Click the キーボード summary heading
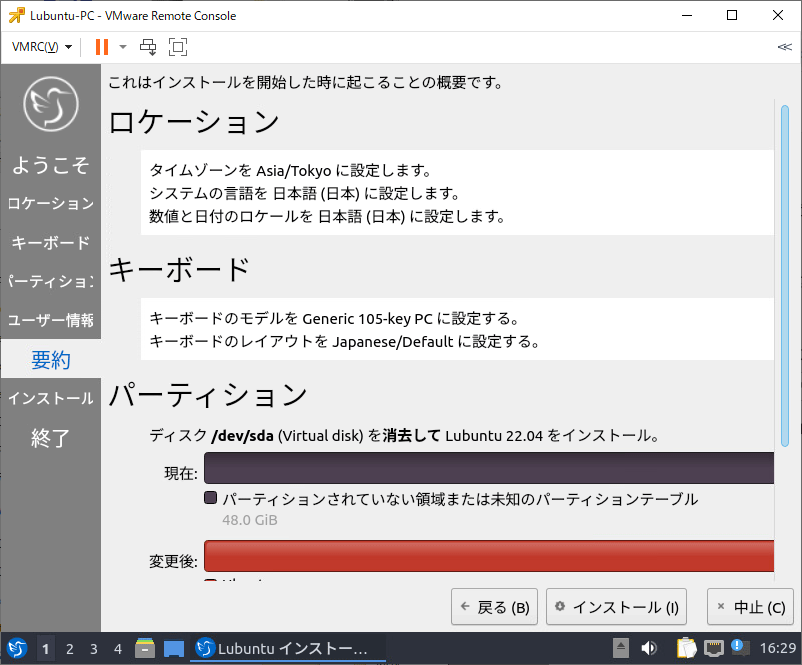The width and height of the screenshot is (802, 665). (179, 269)
